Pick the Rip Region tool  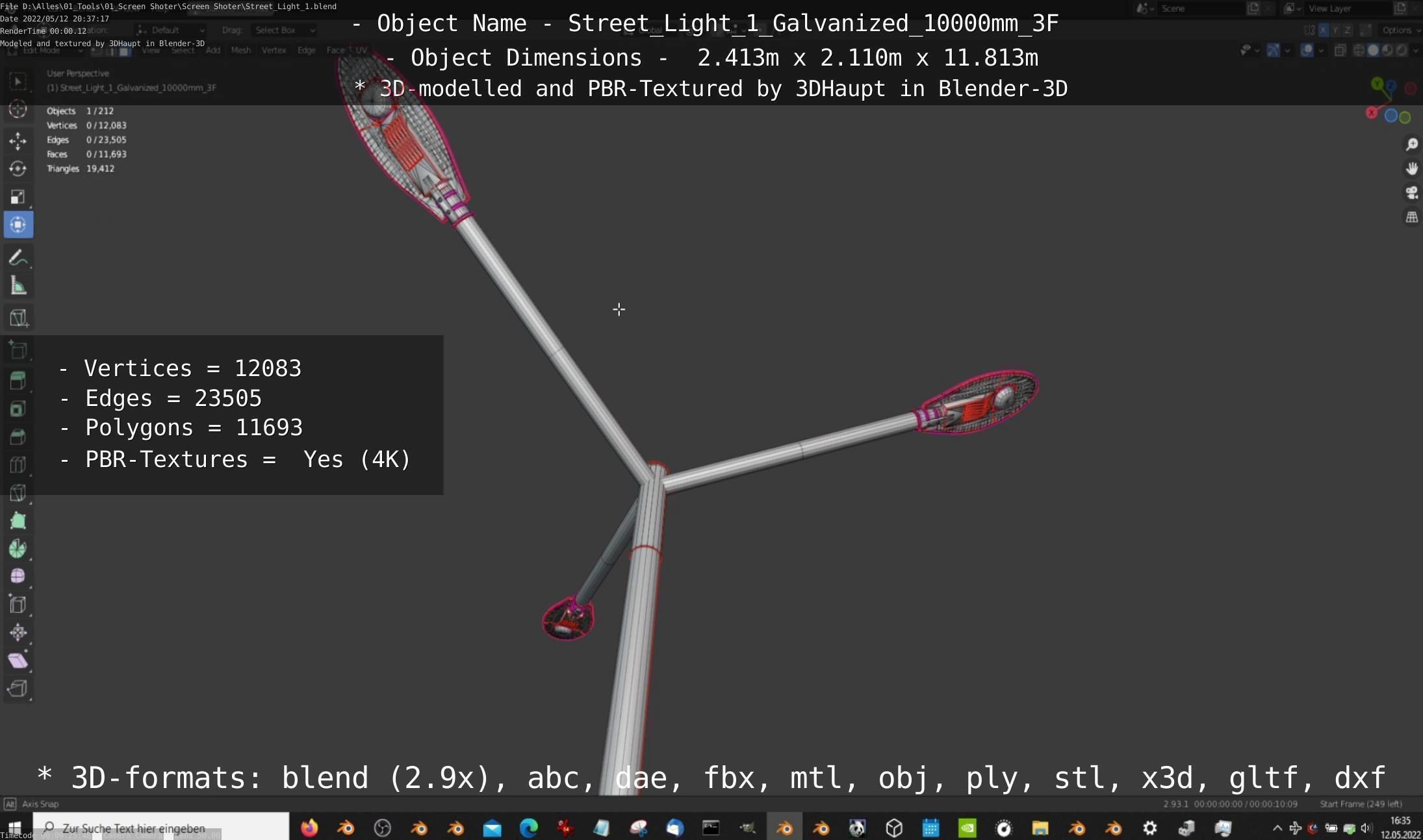18,689
